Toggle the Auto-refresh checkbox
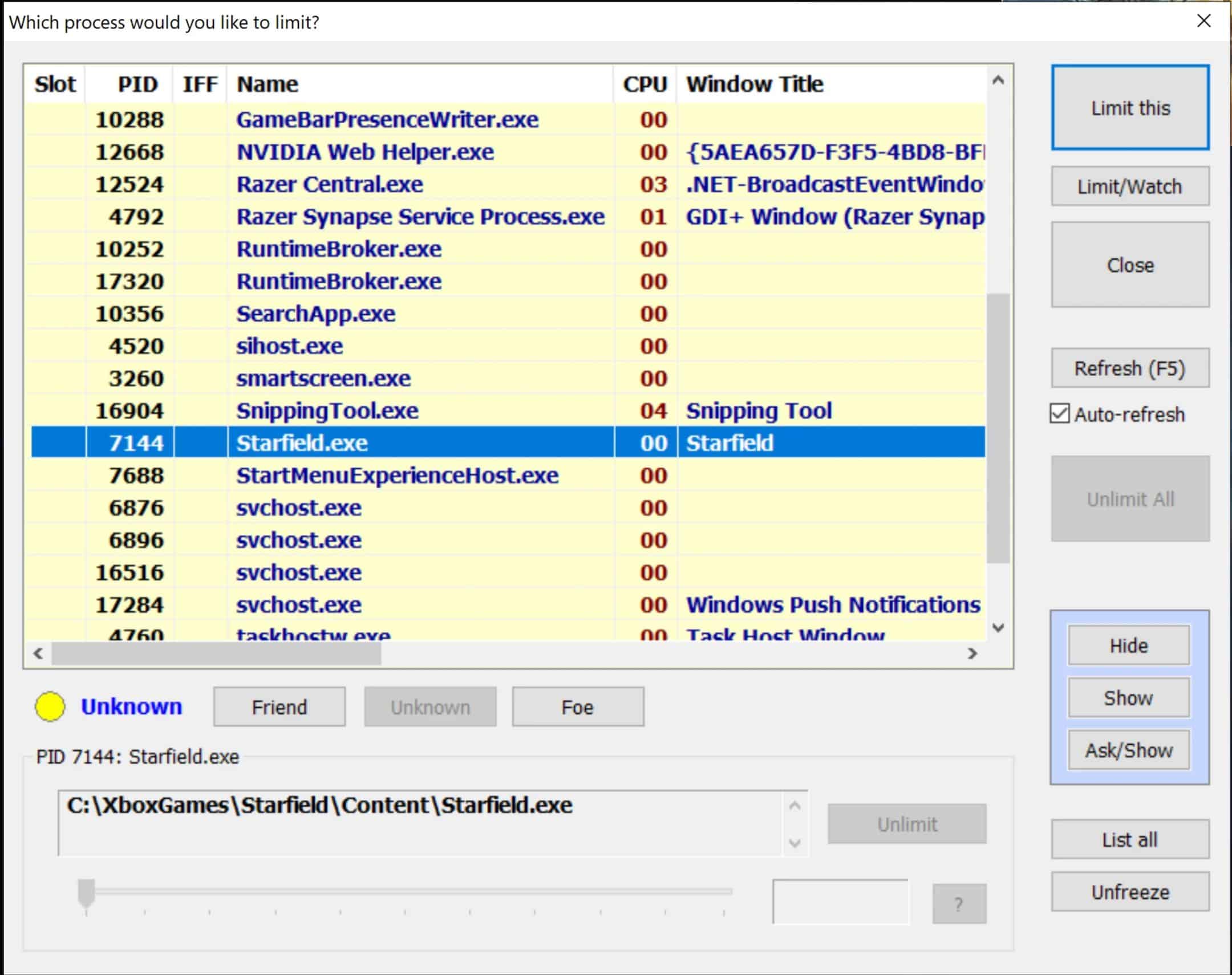1232x975 pixels. pyautogui.click(x=1060, y=414)
